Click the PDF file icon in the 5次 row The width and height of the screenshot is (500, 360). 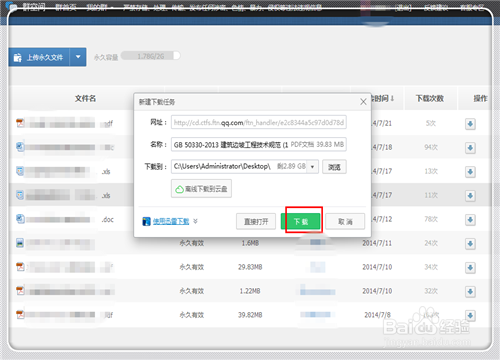[x=20, y=123]
